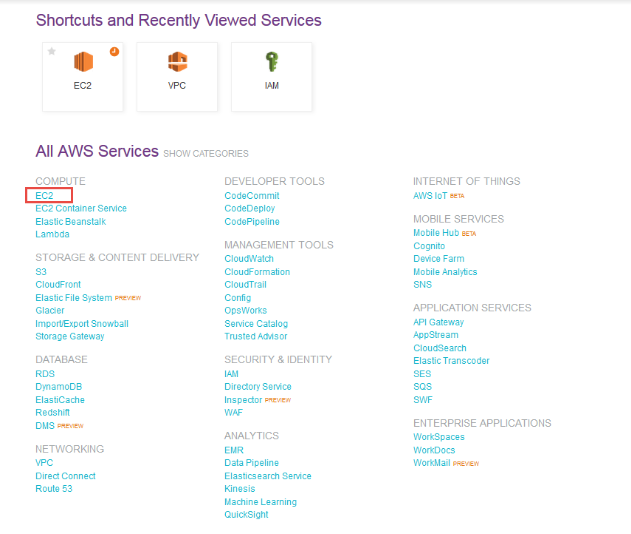Click the orange clock badge on EC2 tile

[114, 52]
